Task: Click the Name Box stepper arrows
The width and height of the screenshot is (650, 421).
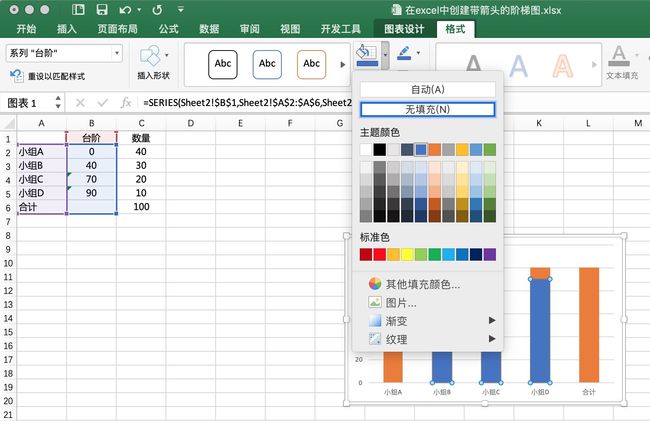Action: (58, 102)
